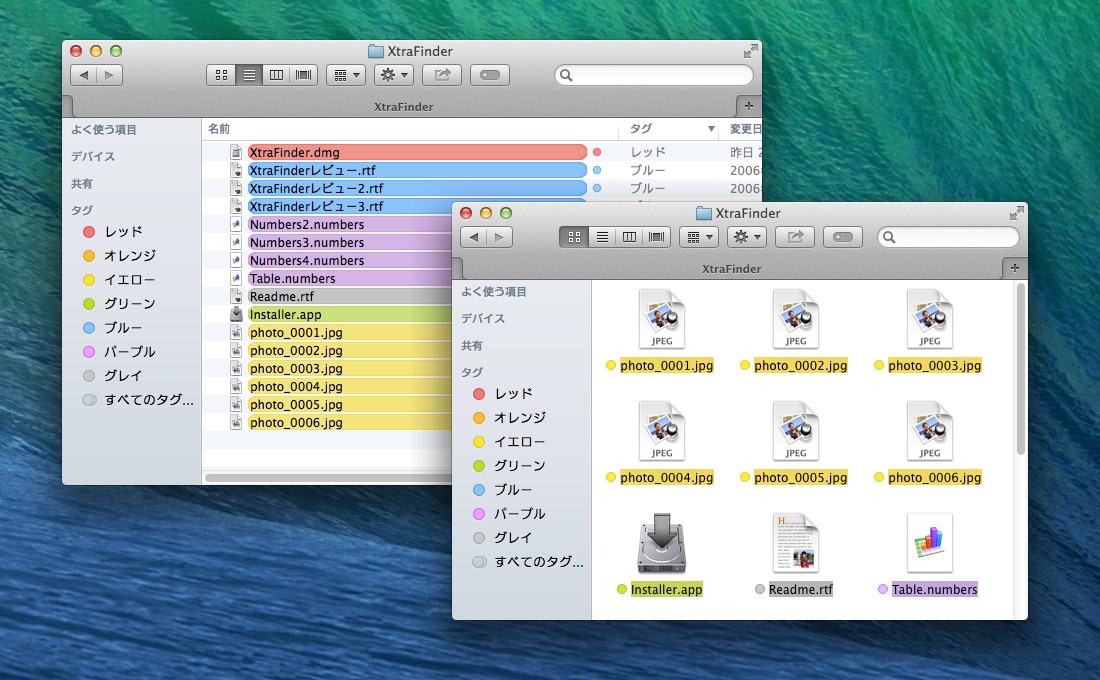The width and height of the screenshot is (1100, 680).
Task: Click the search field in front window
Action: 948,237
